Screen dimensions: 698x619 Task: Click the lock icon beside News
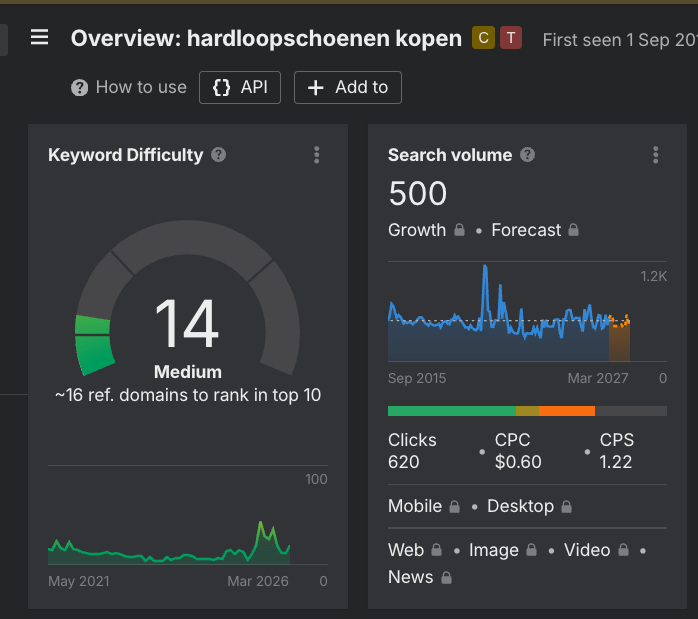(x=446, y=578)
